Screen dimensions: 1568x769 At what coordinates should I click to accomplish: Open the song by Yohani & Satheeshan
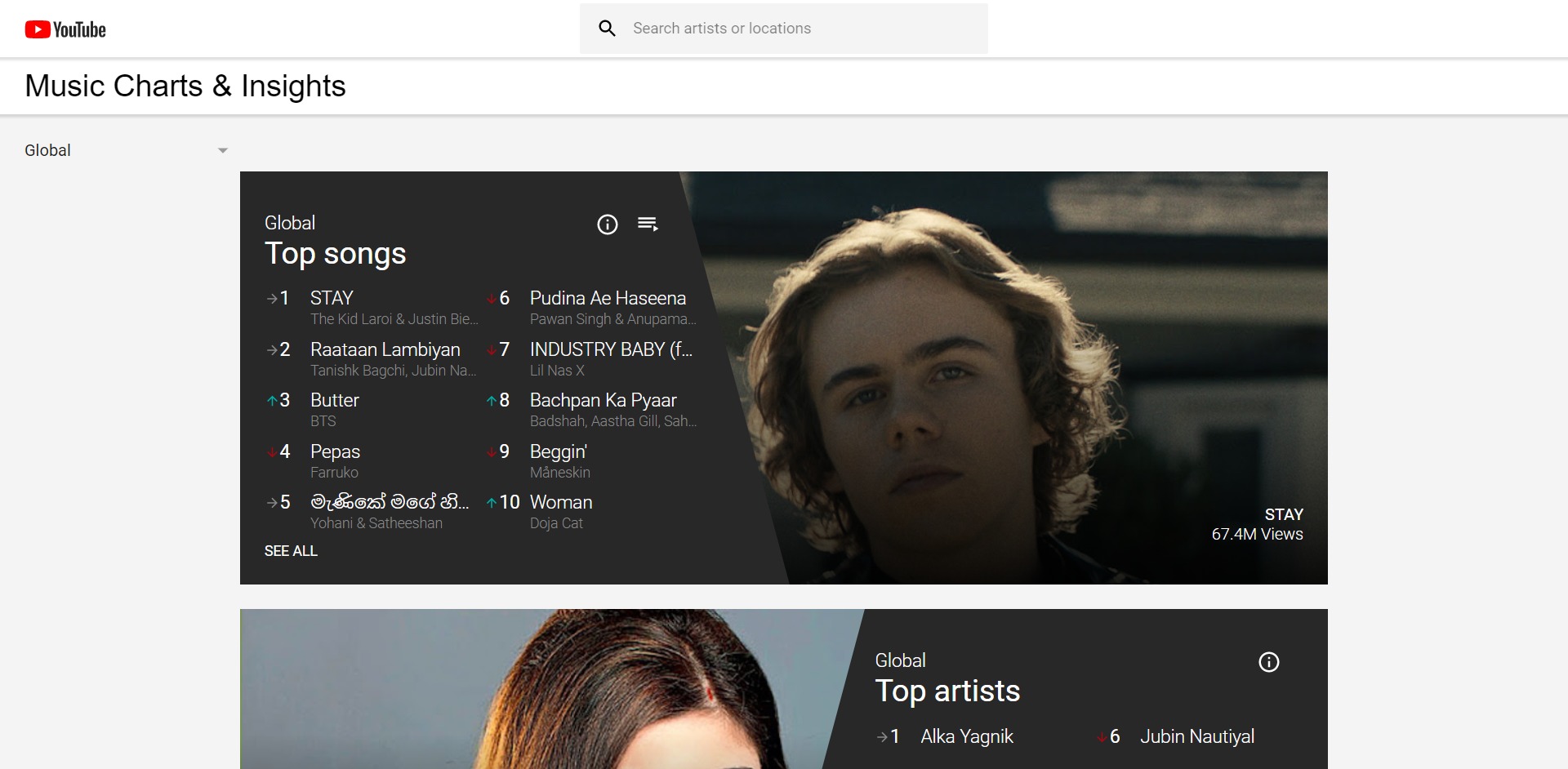(390, 502)
